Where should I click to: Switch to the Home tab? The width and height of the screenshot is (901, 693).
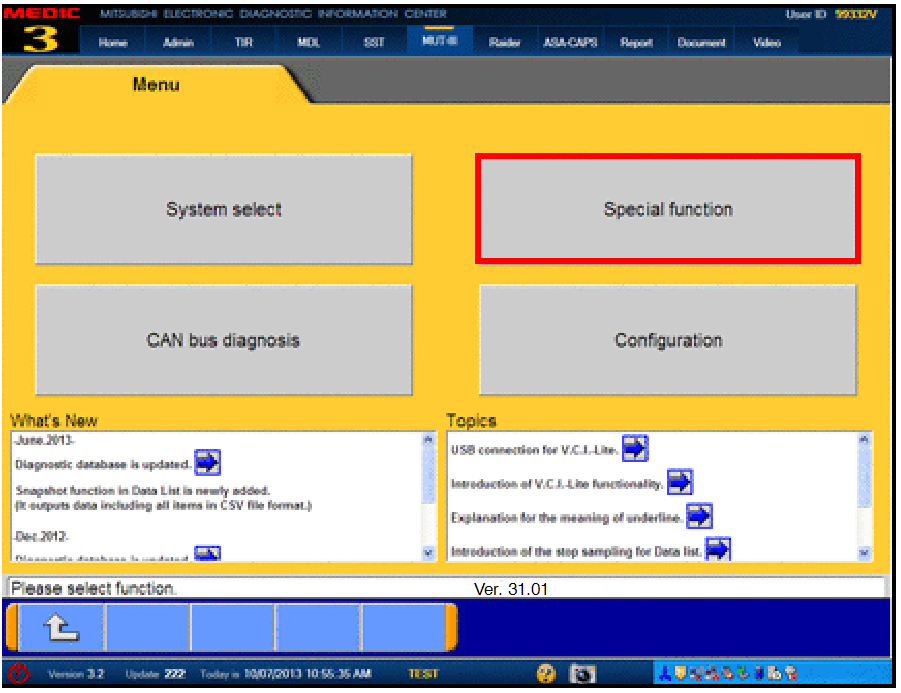(113, 42)
